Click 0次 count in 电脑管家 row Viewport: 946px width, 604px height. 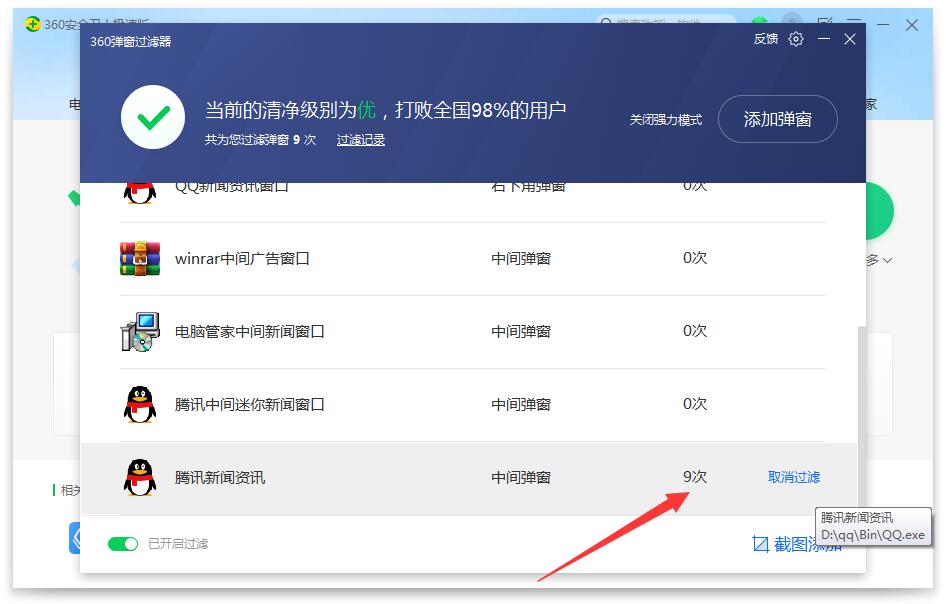point(694,331)
